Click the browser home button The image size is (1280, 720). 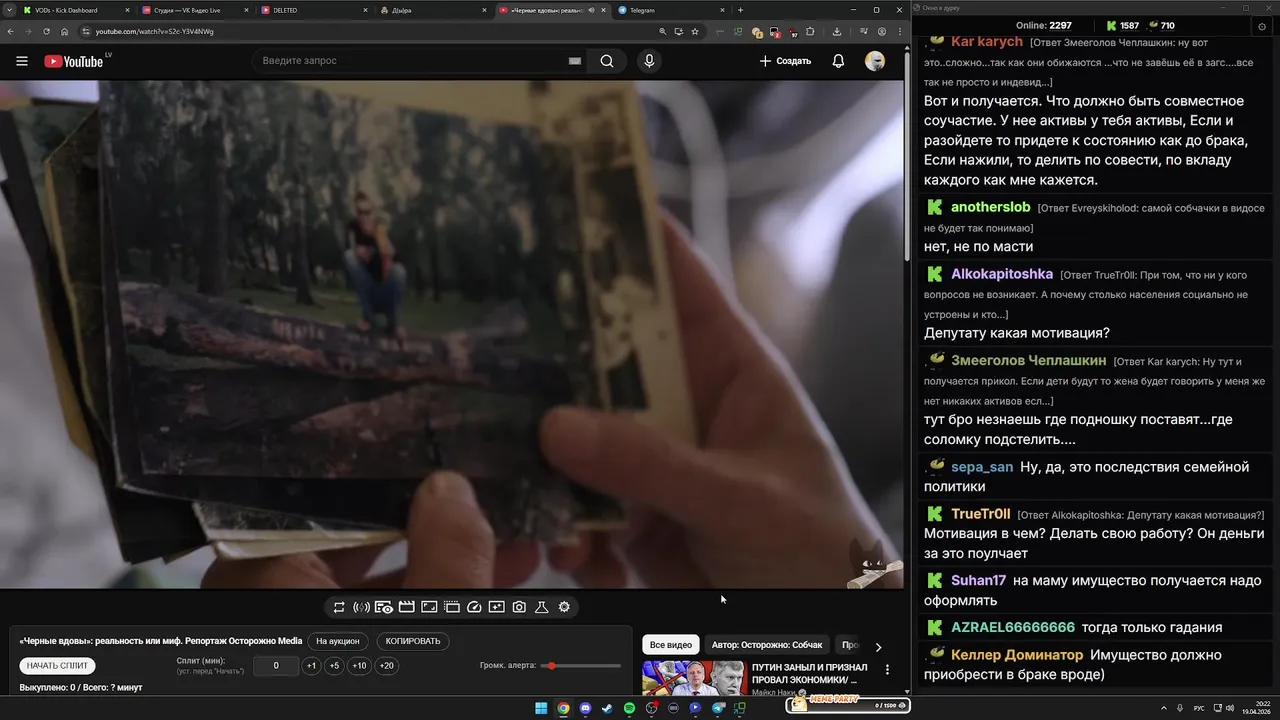coord(64,31)
